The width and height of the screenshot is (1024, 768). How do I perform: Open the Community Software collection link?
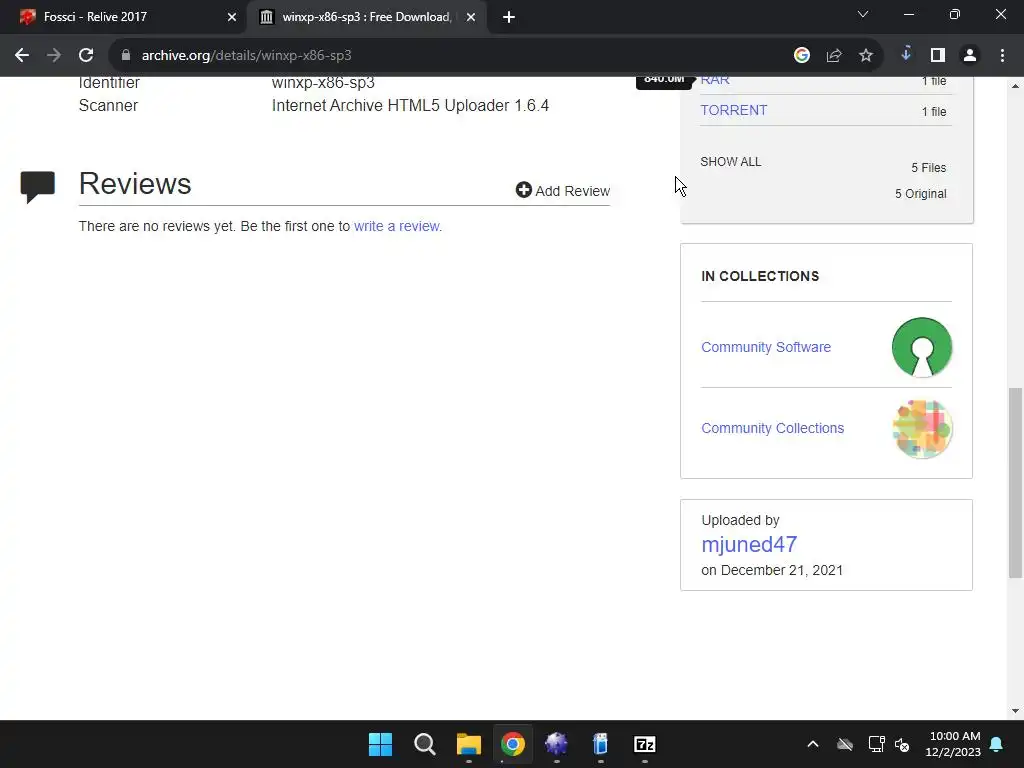[766, 347]
